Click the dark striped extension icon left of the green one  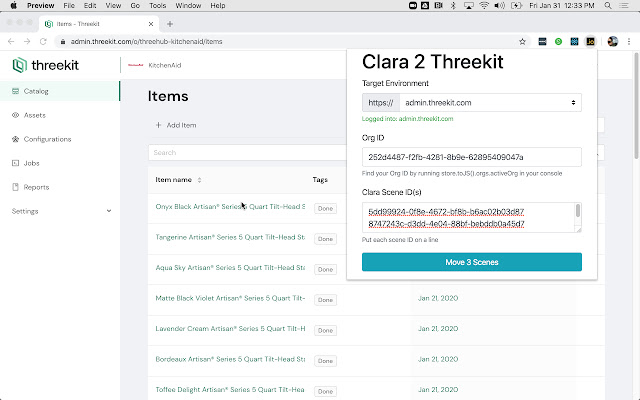click(x=542, y=41)
